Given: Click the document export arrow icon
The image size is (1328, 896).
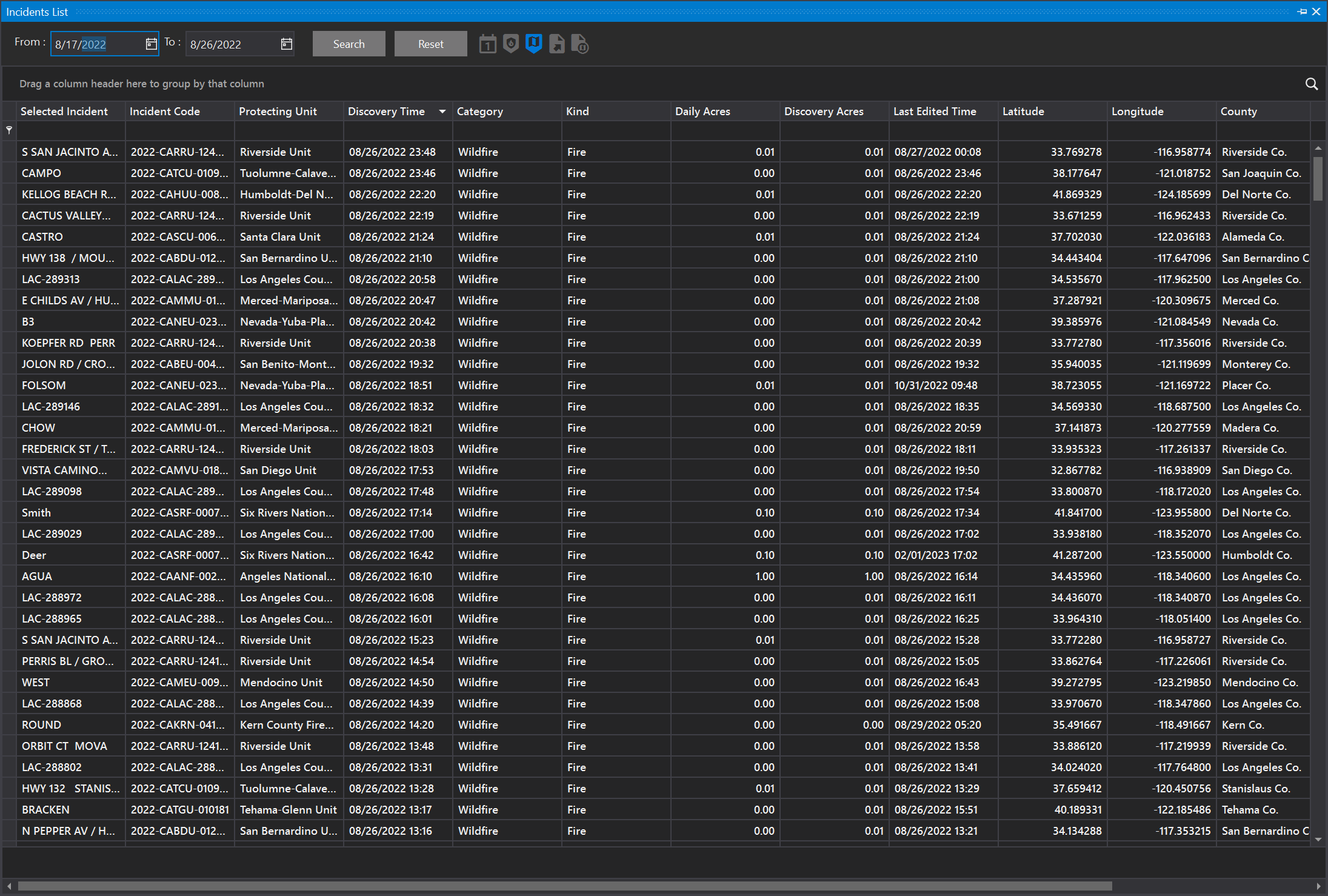Looking at the screenshot, I should pyautogui.click(x=556, y=44).
